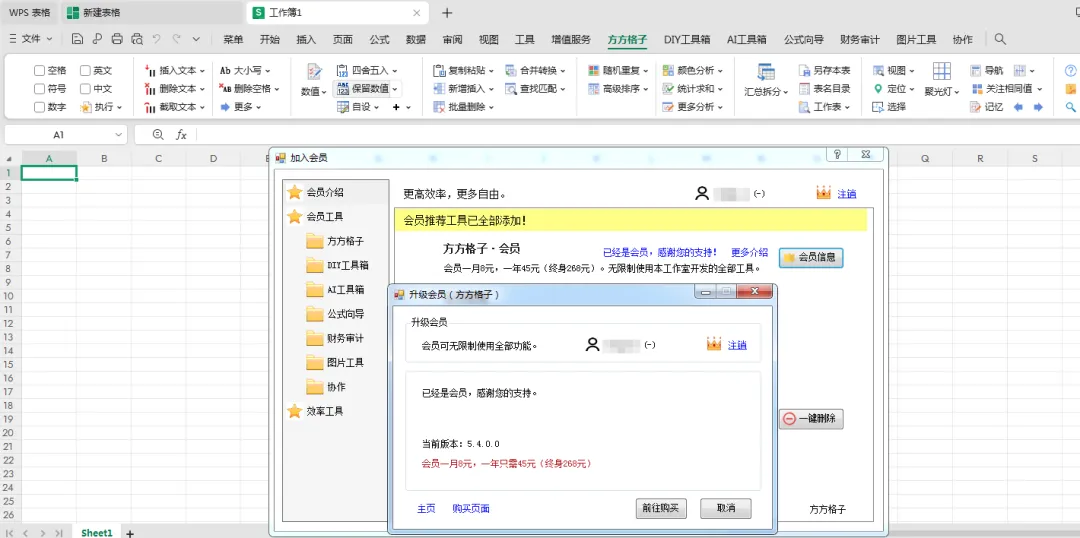Screen dimensions: 1080x538
Task: Click 注销 link in 升级会员 dialog
Action: pyautogui.click(x=737, y=345)
